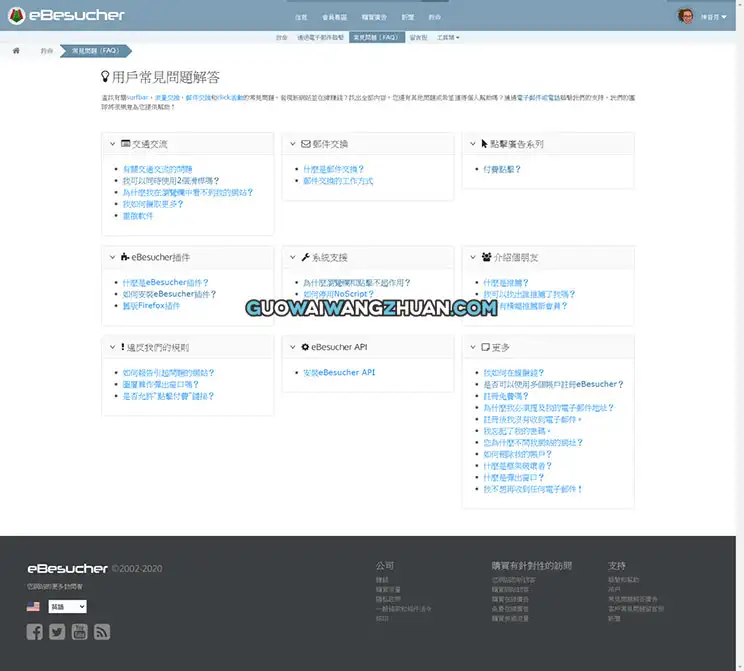Open link 我如何賺取更多?

[153, 204]
